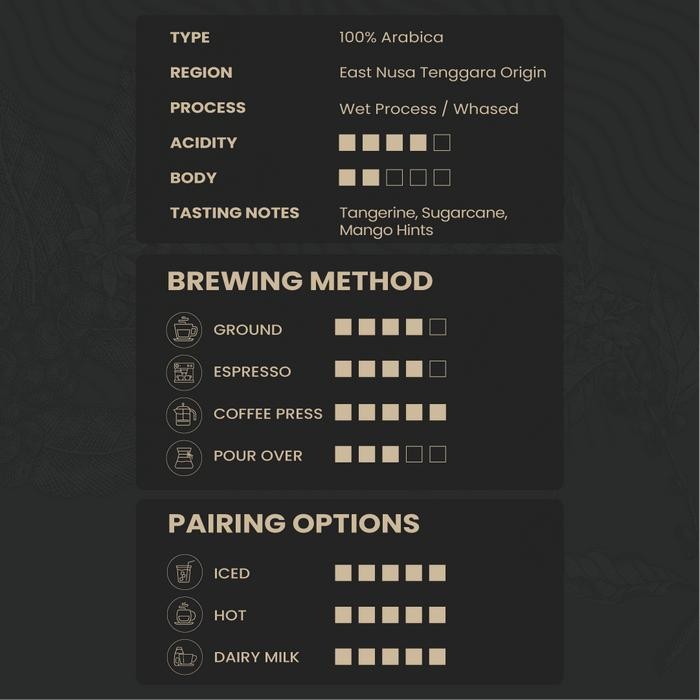Click the last filled Coffee Press square
The width and height of the screenshot is (700, 700).
tap(438, 412)
